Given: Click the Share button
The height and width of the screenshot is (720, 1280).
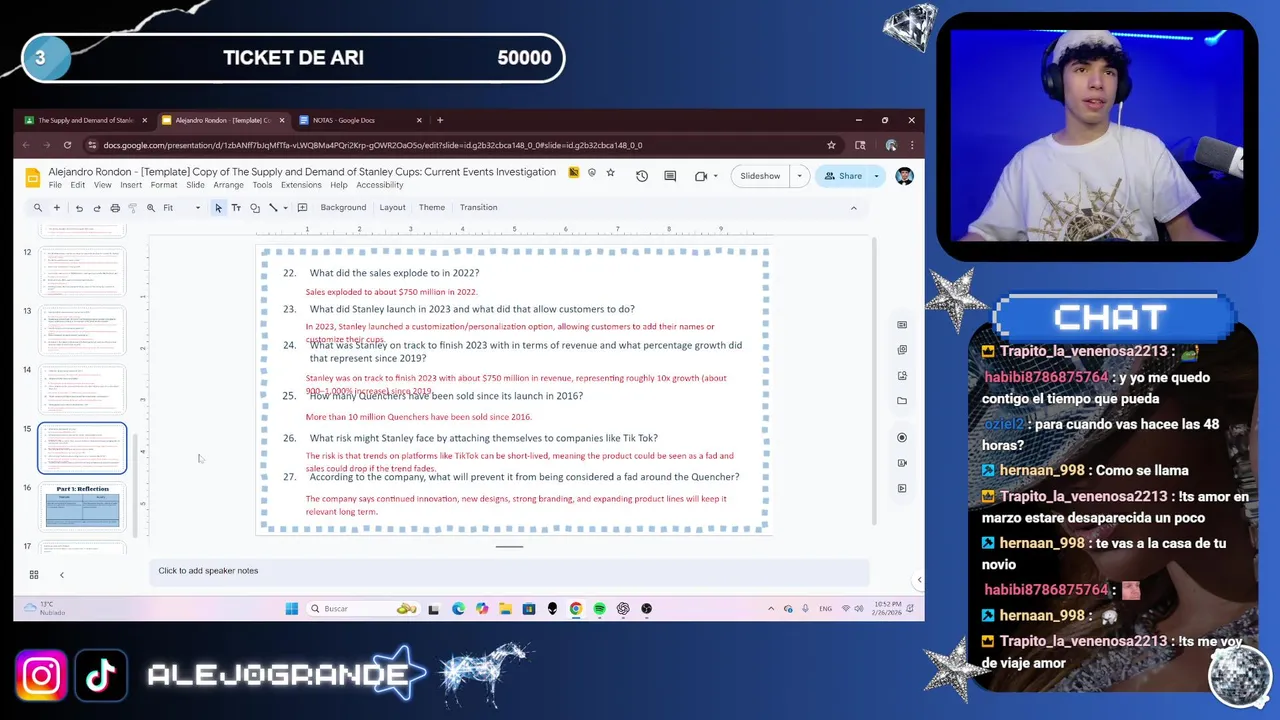Looking at the screenshot, I should coord(842,176).
